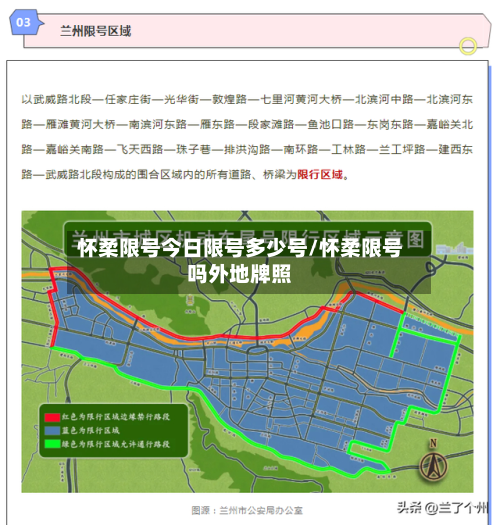Viewport: 500px width, 525px height.
Task: Click the words "南滨河东路" in the paragraph
Action: pos(157,124)
